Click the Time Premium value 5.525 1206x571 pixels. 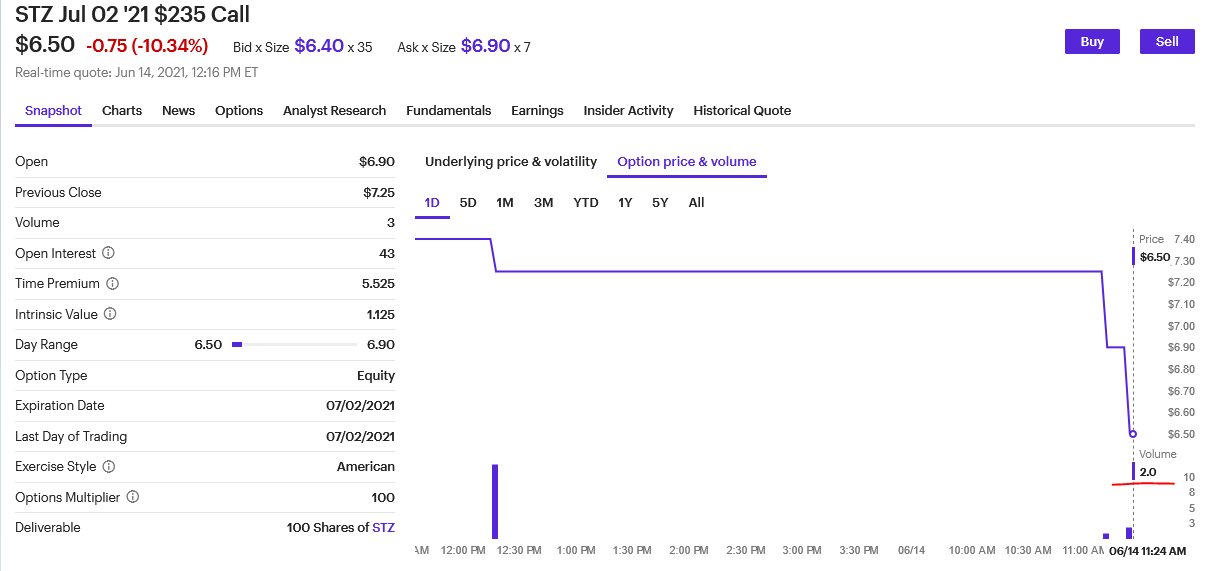pos(378,284)
